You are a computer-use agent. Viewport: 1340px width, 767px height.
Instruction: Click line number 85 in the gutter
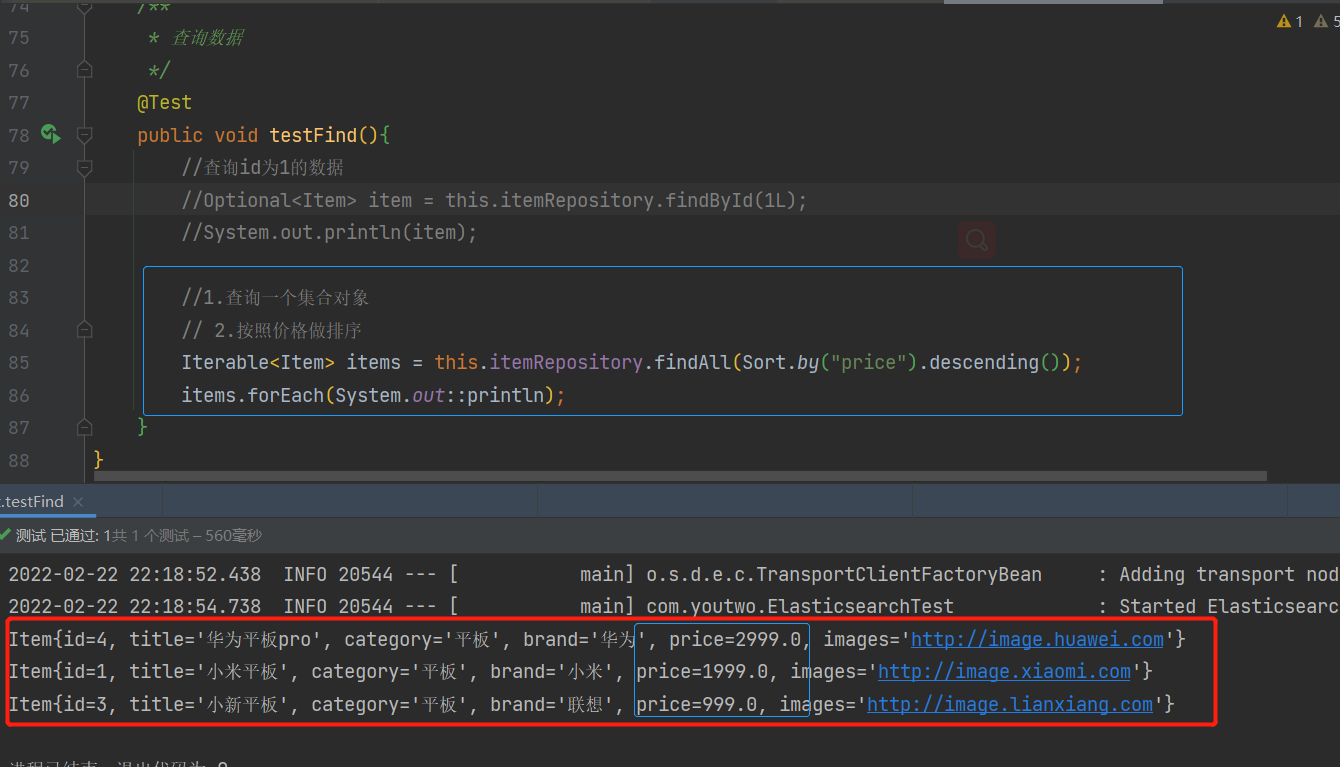click(19, 362)
